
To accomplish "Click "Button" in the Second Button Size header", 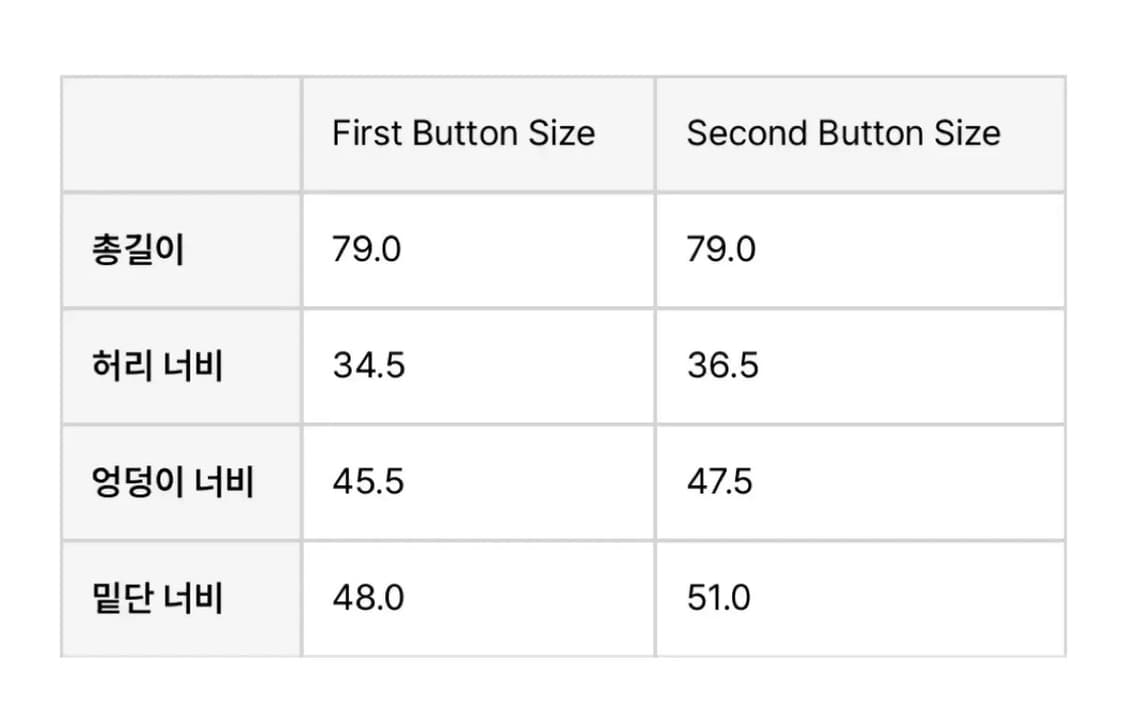I will [869, 134].
